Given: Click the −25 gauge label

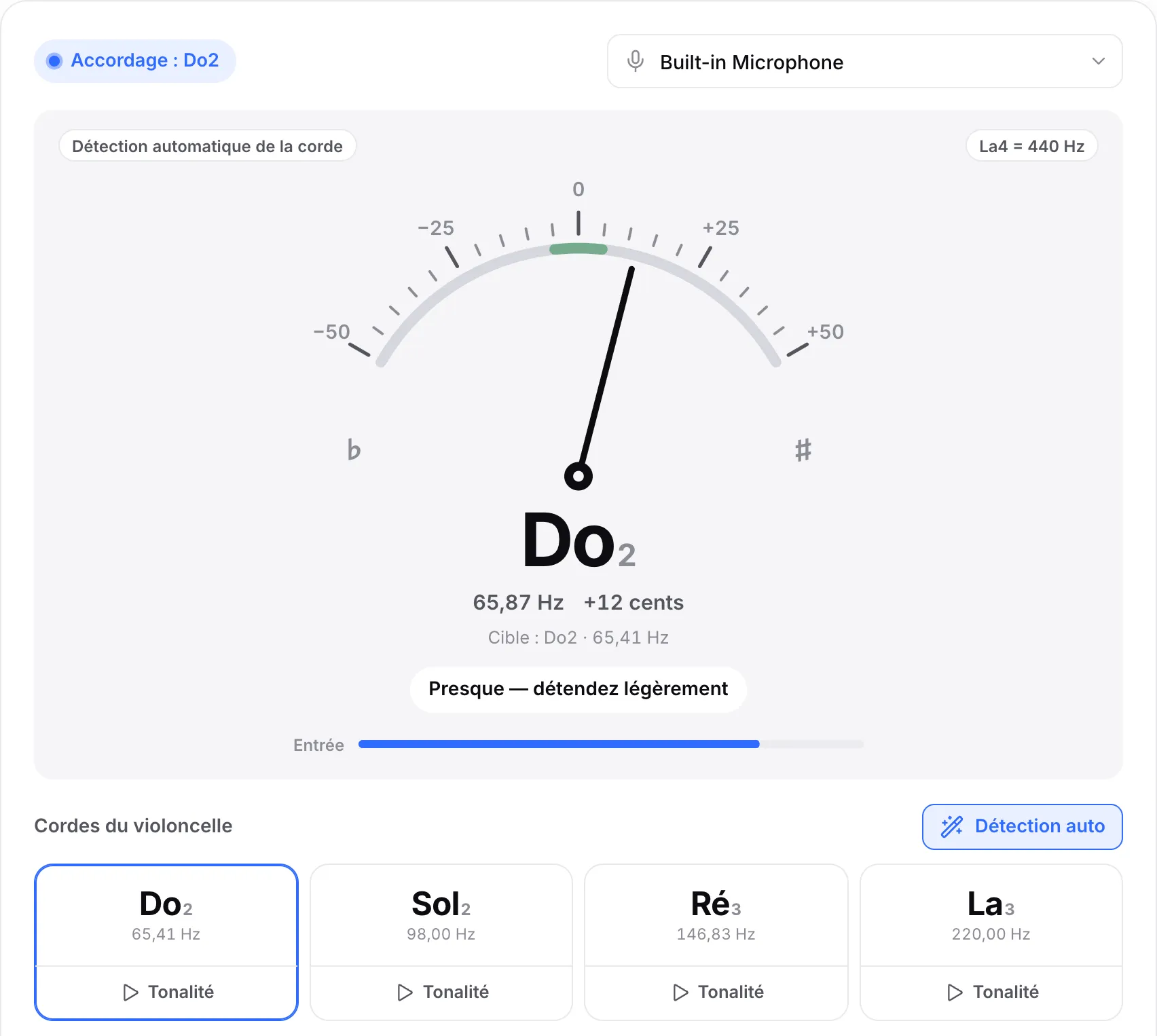Looking at the screenshot, I should point(436,228).
